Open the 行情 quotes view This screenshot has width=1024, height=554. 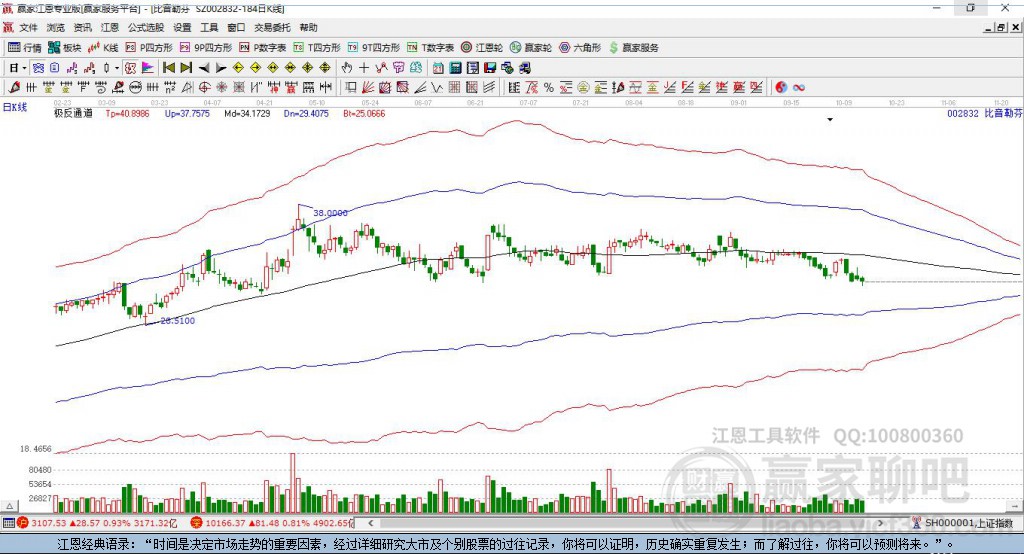pyautogui.click(x=25, y=48)
